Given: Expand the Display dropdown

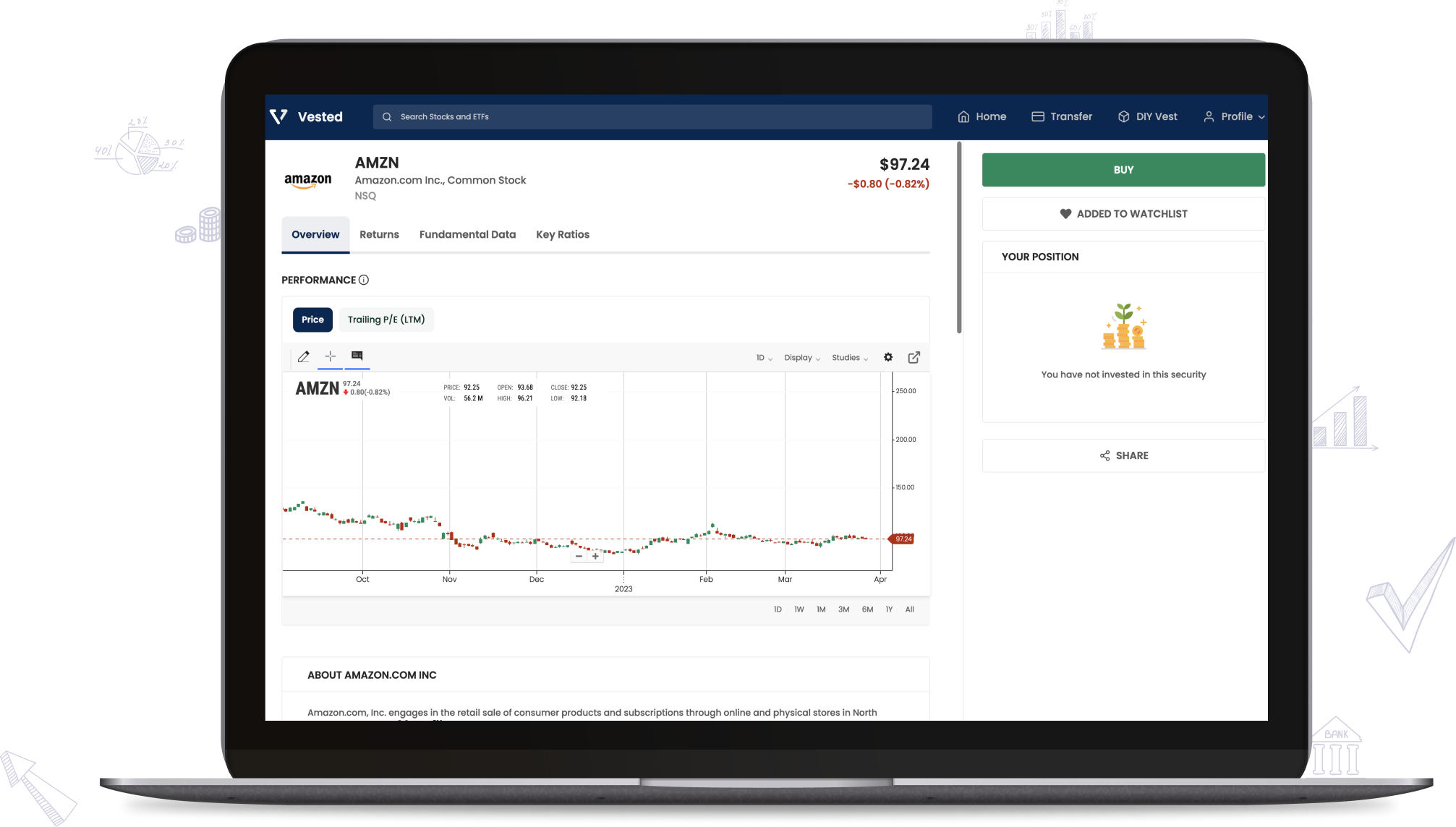Looking at the screenshot, I should click(801, 357).
